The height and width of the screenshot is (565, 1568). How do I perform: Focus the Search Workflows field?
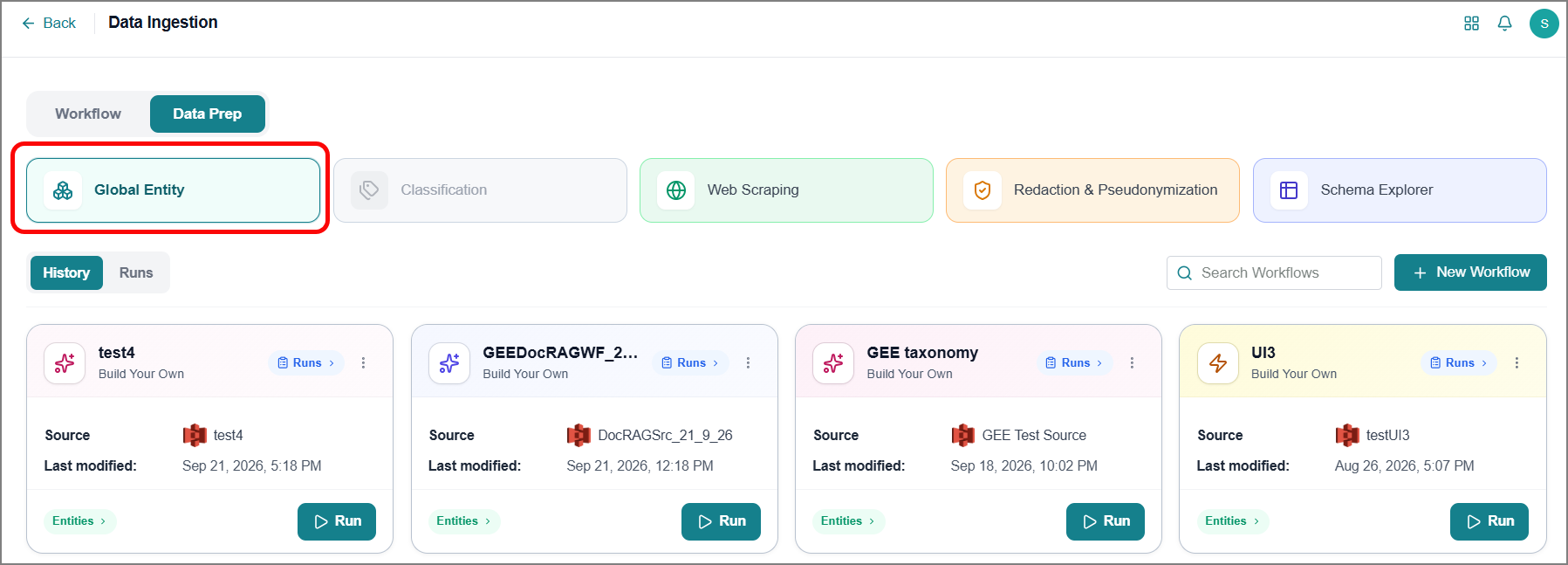(x=1274, y=272)
